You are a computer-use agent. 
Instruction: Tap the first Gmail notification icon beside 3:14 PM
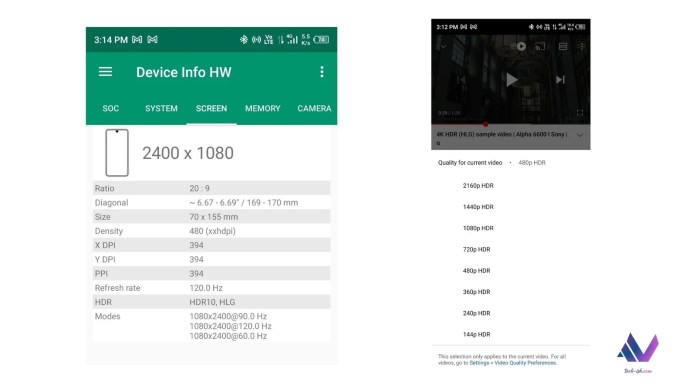point(137,40)
